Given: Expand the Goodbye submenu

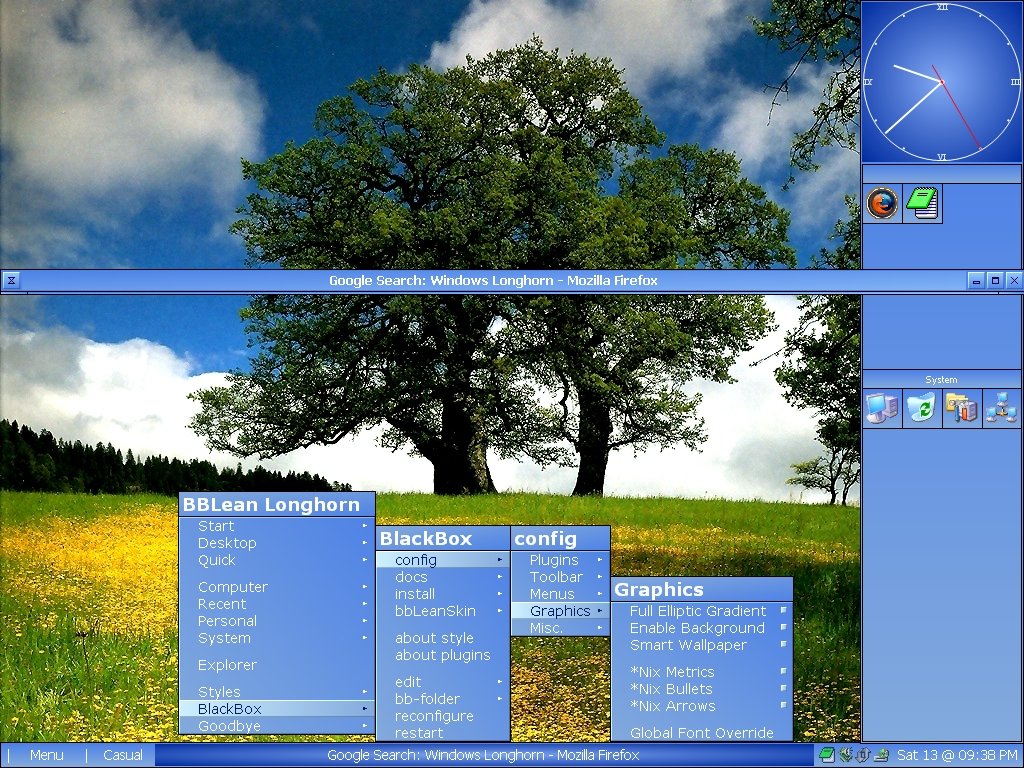Looking at the screenshot, I should [277, 726].
